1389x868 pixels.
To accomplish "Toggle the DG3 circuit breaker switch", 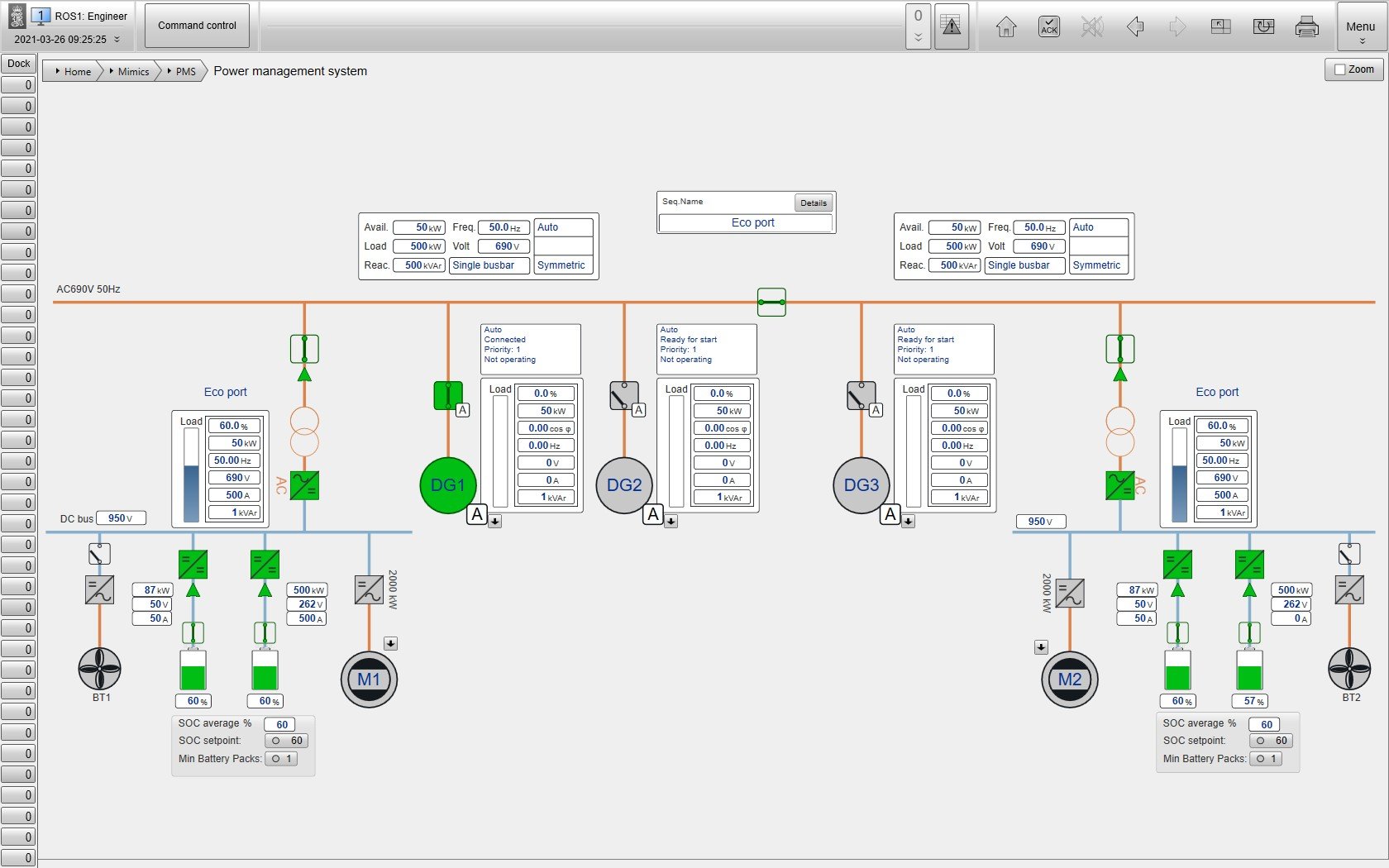I will 861,396.
